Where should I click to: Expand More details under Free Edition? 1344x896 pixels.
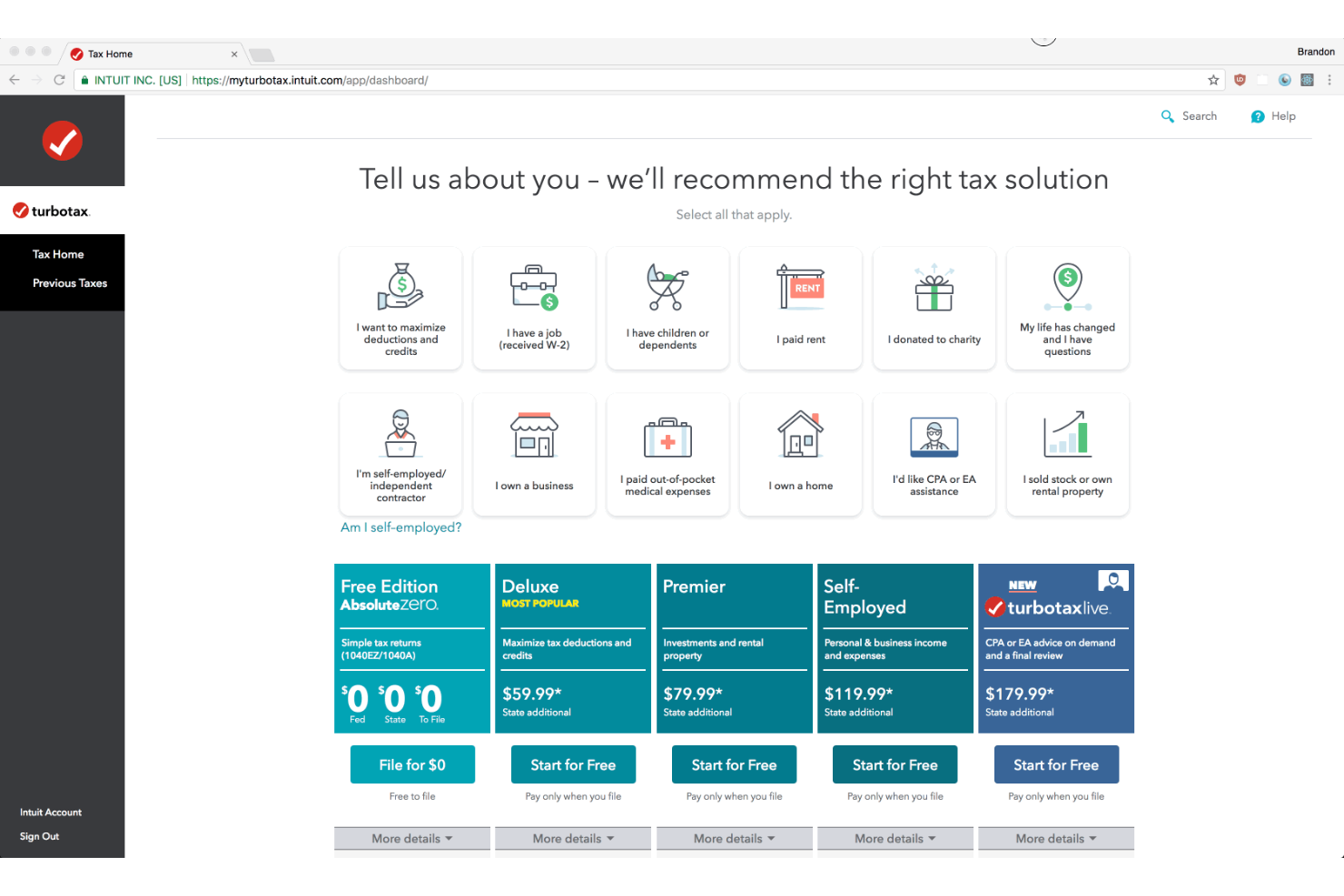click(x=412, y=839)
